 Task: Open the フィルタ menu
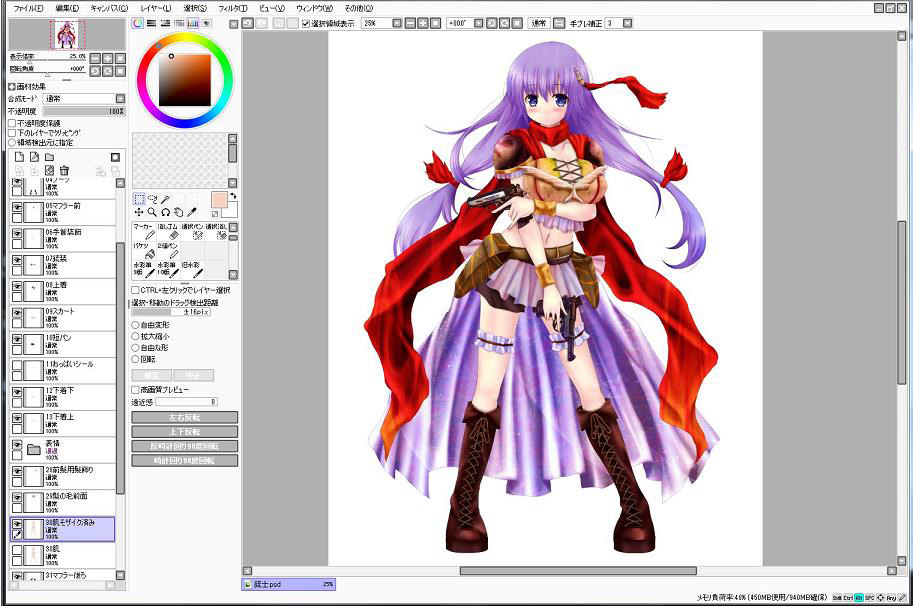(232, 8)
